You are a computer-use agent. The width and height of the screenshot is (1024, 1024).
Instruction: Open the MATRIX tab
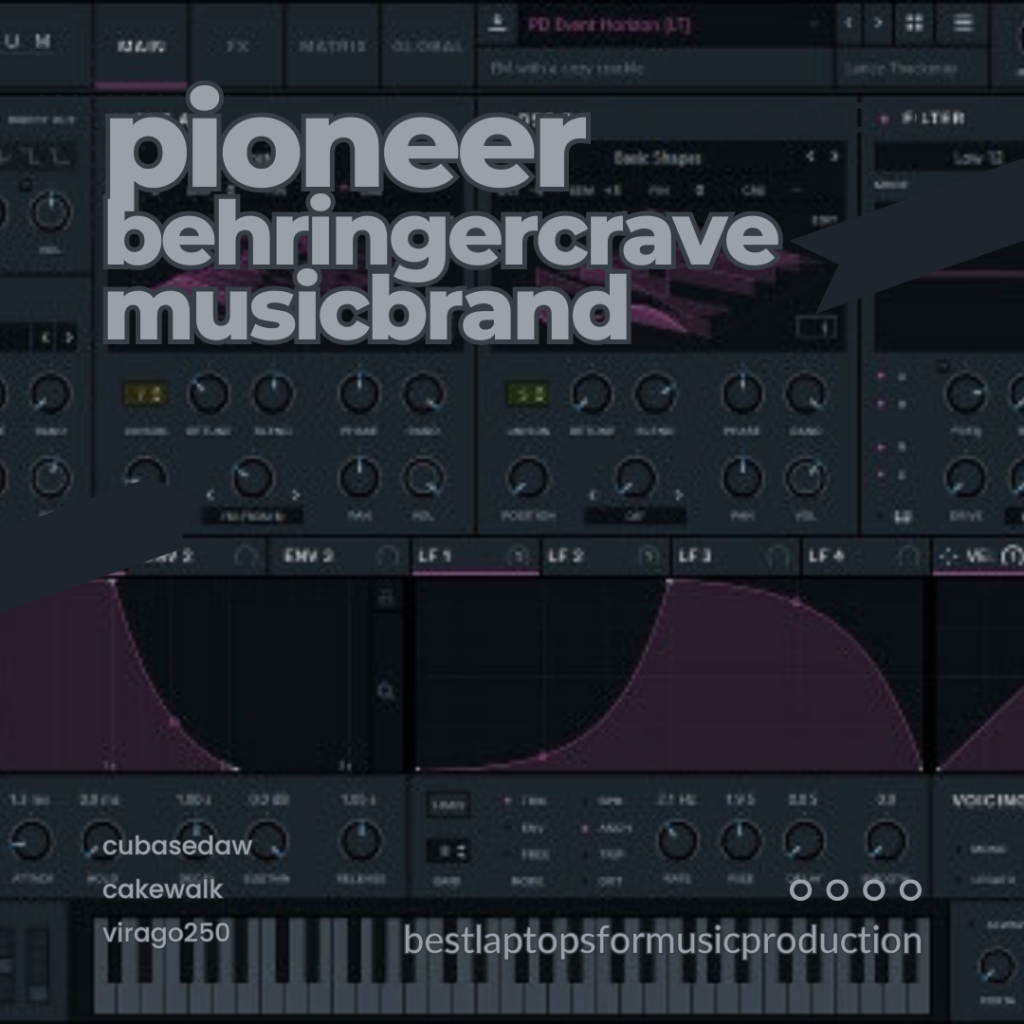click(332, 46)
